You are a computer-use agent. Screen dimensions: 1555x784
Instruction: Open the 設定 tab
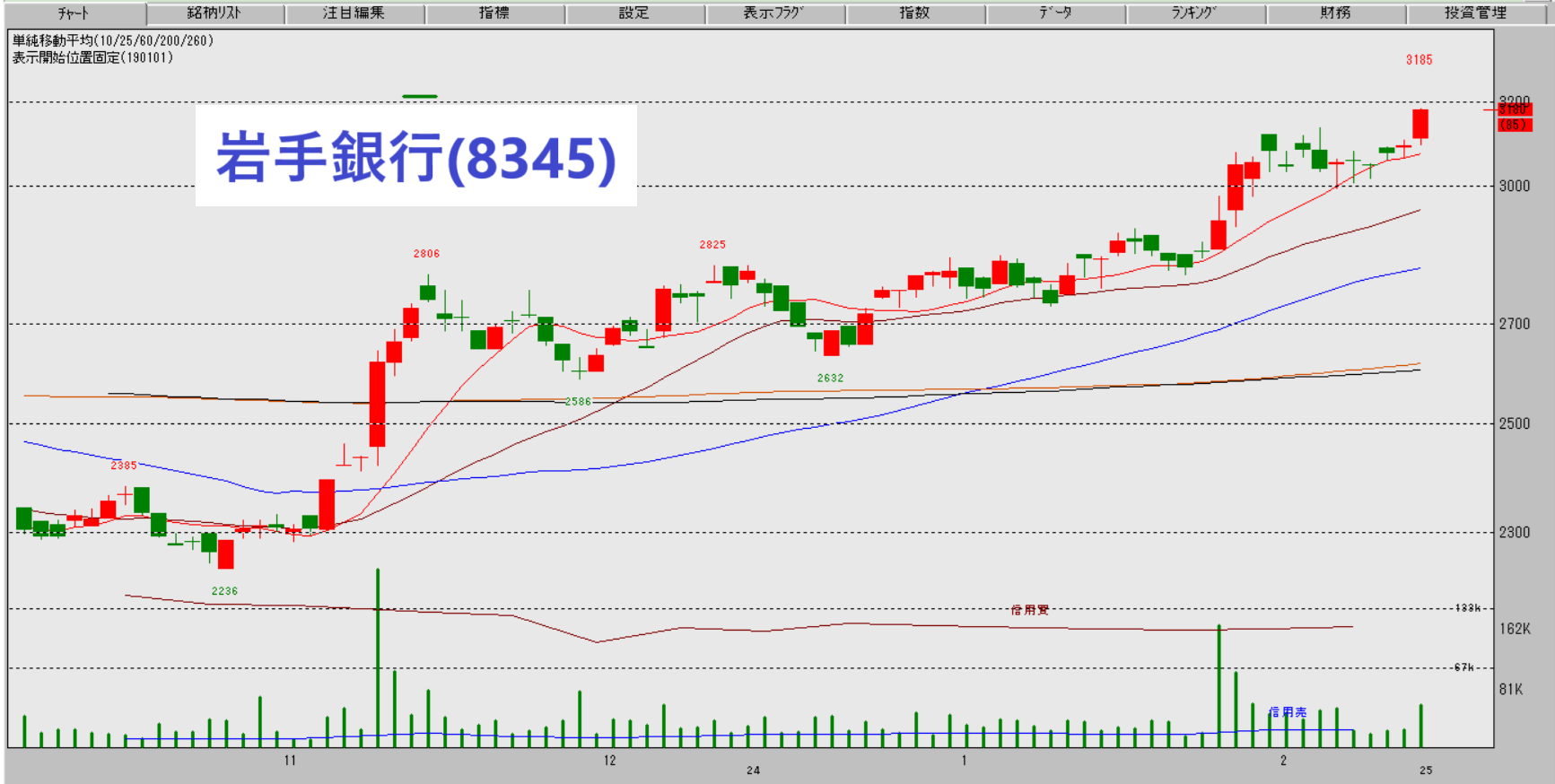[x=634, y=13]
